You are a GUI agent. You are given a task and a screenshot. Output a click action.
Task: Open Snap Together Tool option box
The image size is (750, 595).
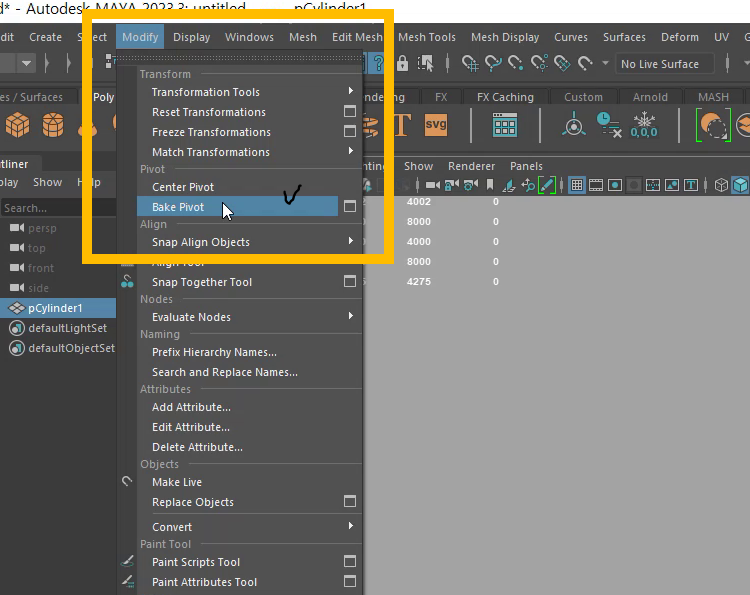click(x=350, y=281)
